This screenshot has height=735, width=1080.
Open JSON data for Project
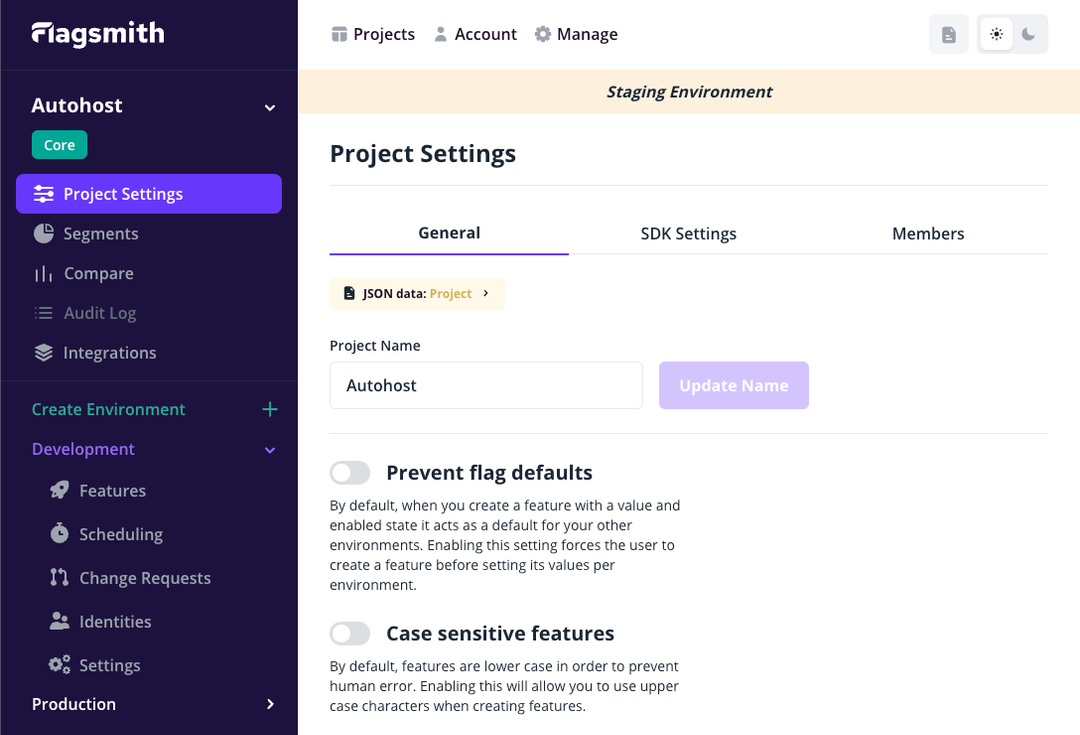click(x=417, y=293)
